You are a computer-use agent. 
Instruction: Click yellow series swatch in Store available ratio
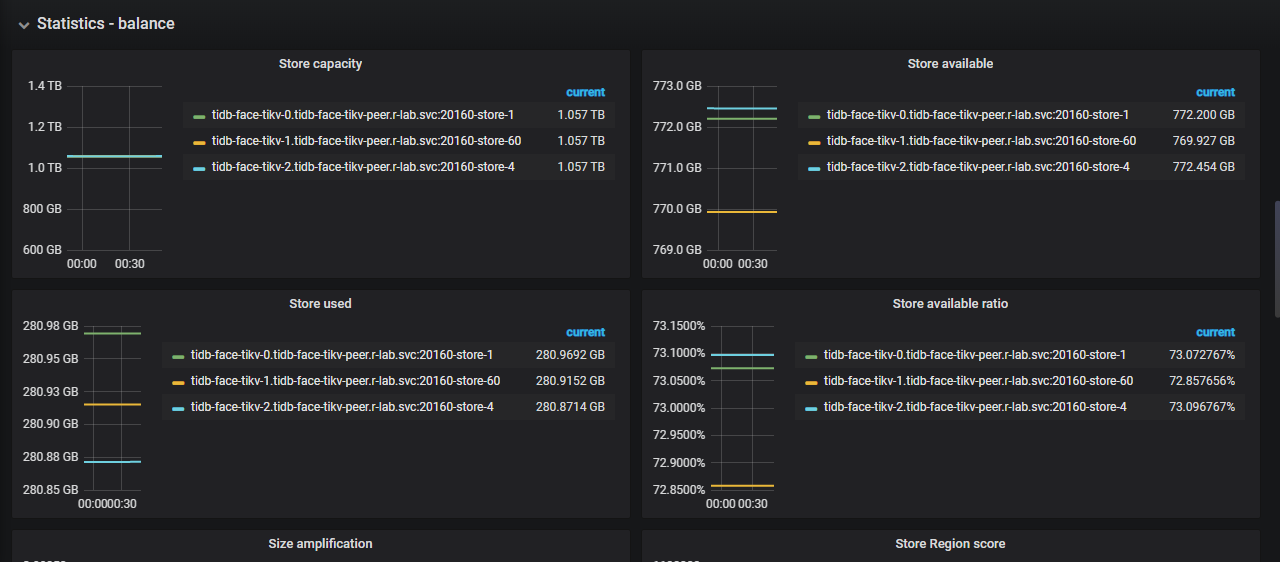point(811,382)
